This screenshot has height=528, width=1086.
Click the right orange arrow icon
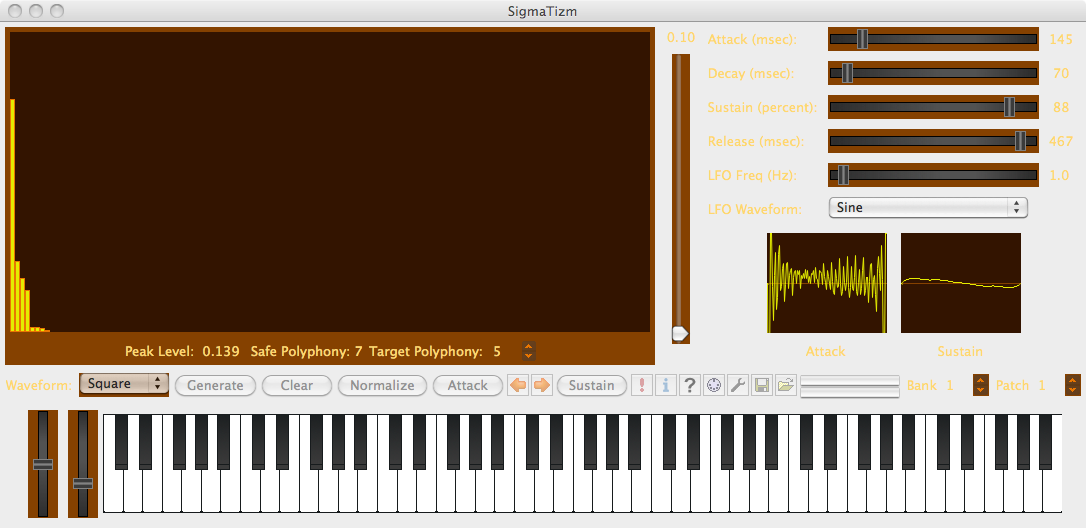coord(541,385)
